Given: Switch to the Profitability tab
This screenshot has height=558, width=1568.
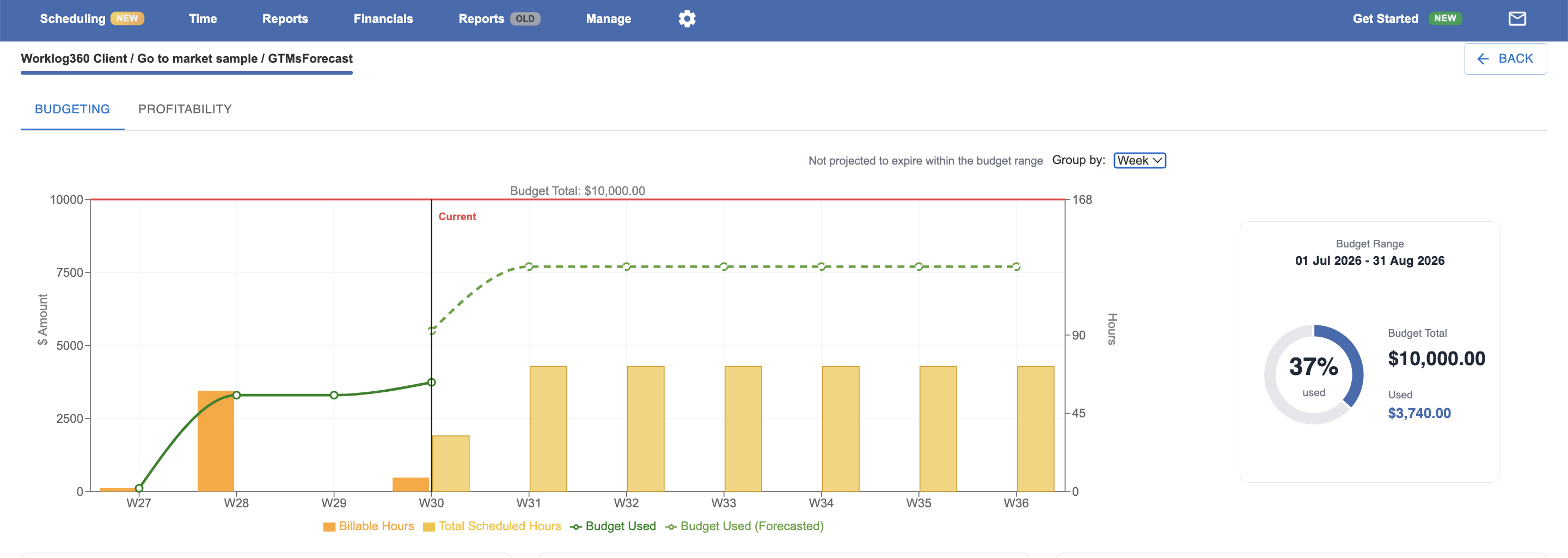Looking at the screenshot, I should (185, 109).
